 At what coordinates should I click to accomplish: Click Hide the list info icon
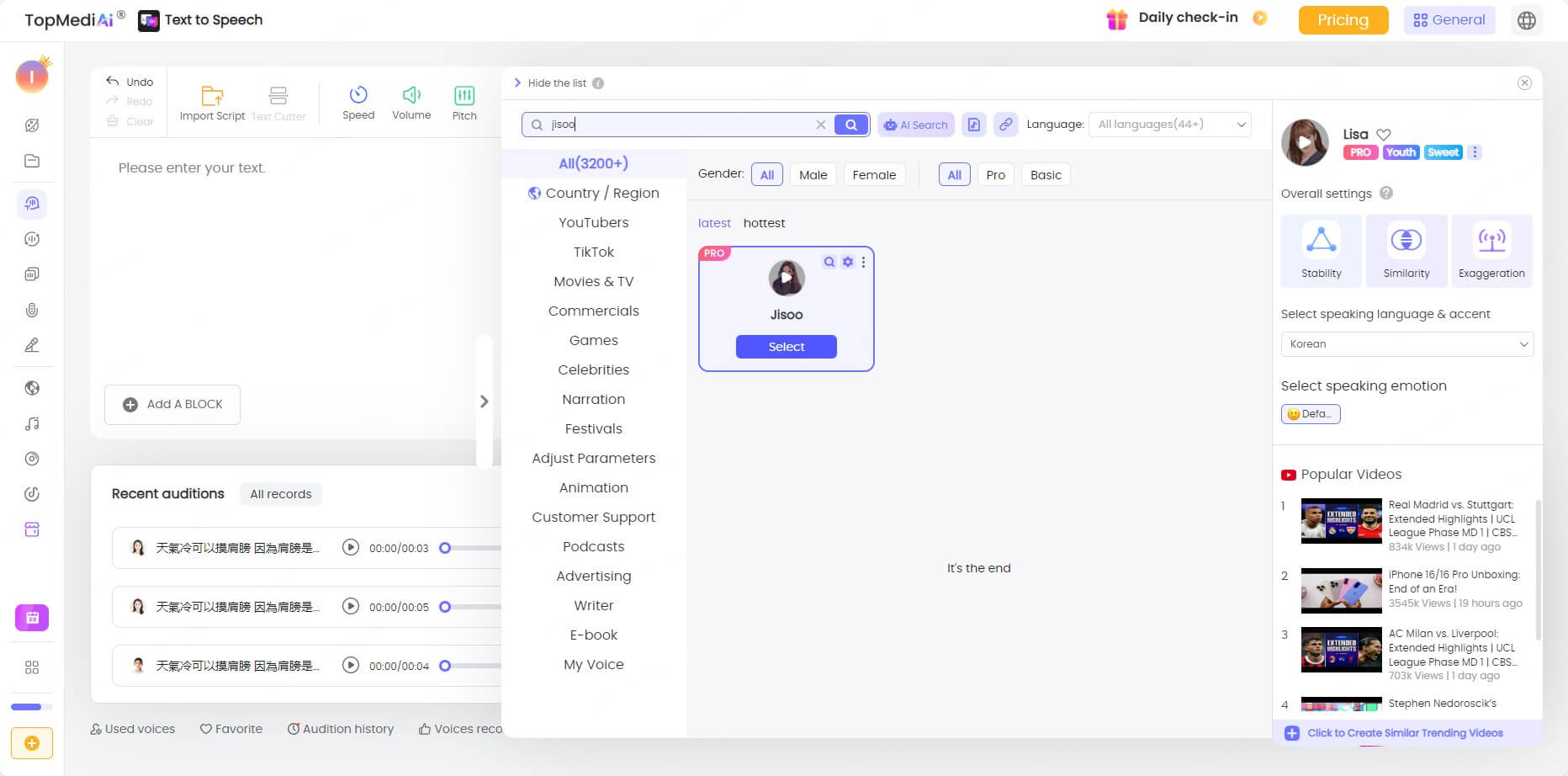click(598, 83)
